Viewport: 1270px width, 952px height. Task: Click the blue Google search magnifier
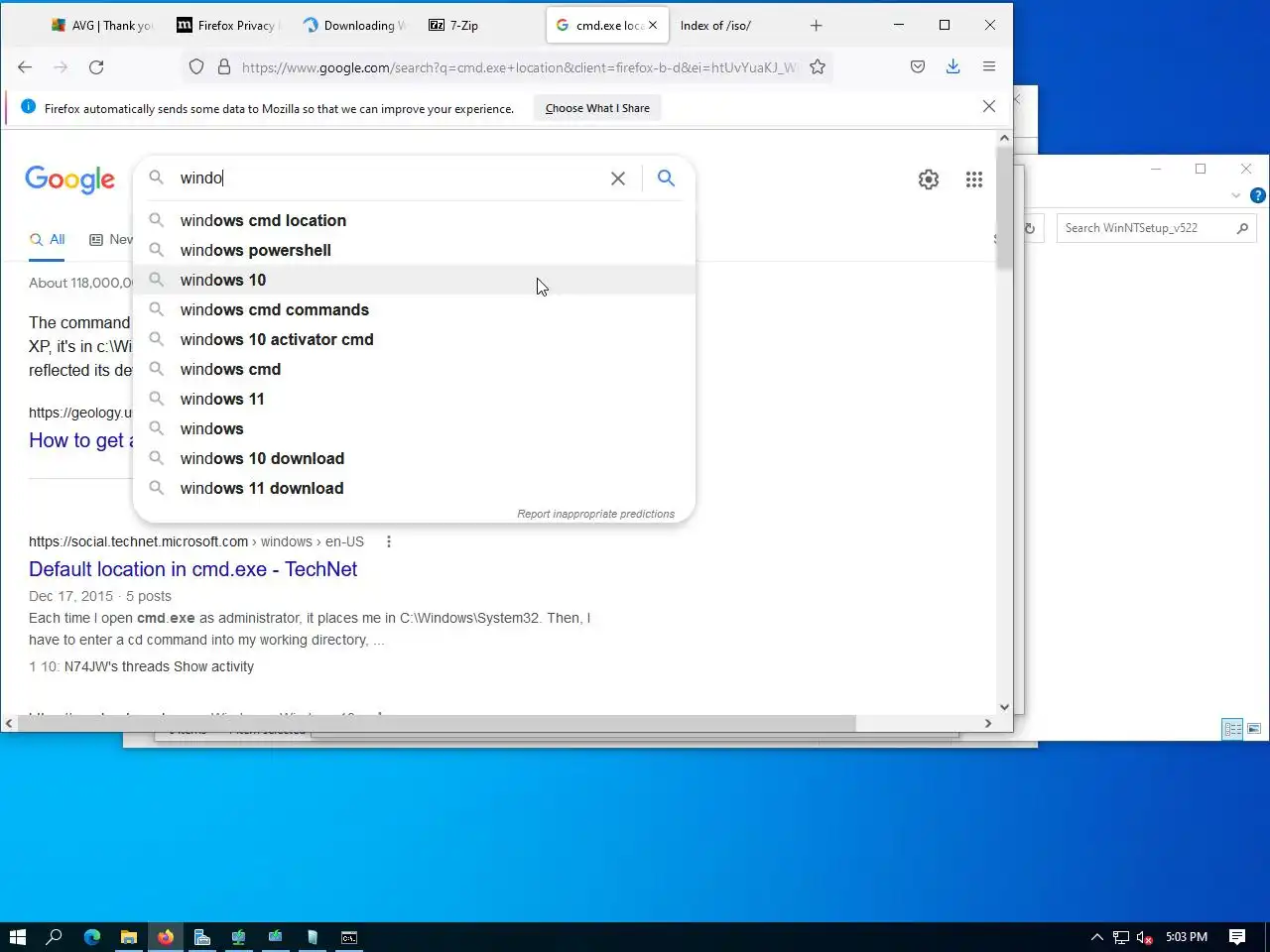click(x=667, y=178)
